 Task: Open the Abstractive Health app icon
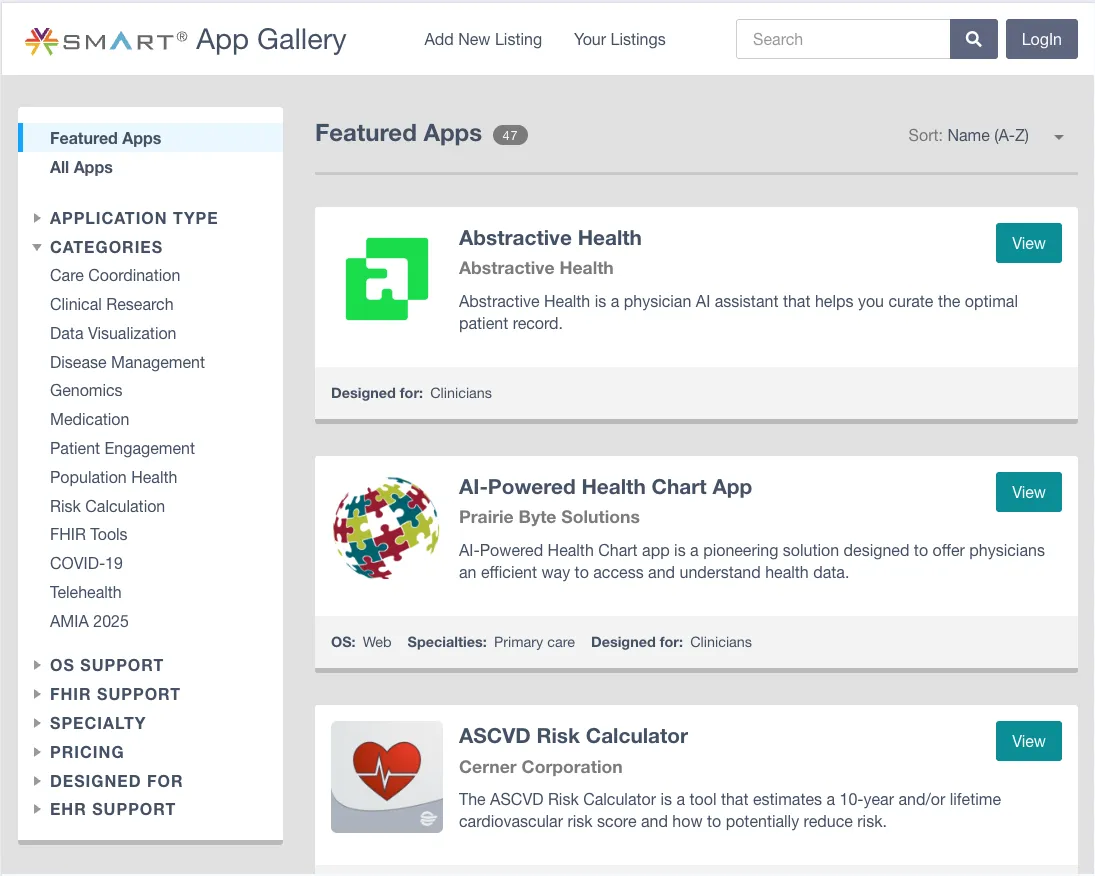pyautogui.click(x=386, y=278)
